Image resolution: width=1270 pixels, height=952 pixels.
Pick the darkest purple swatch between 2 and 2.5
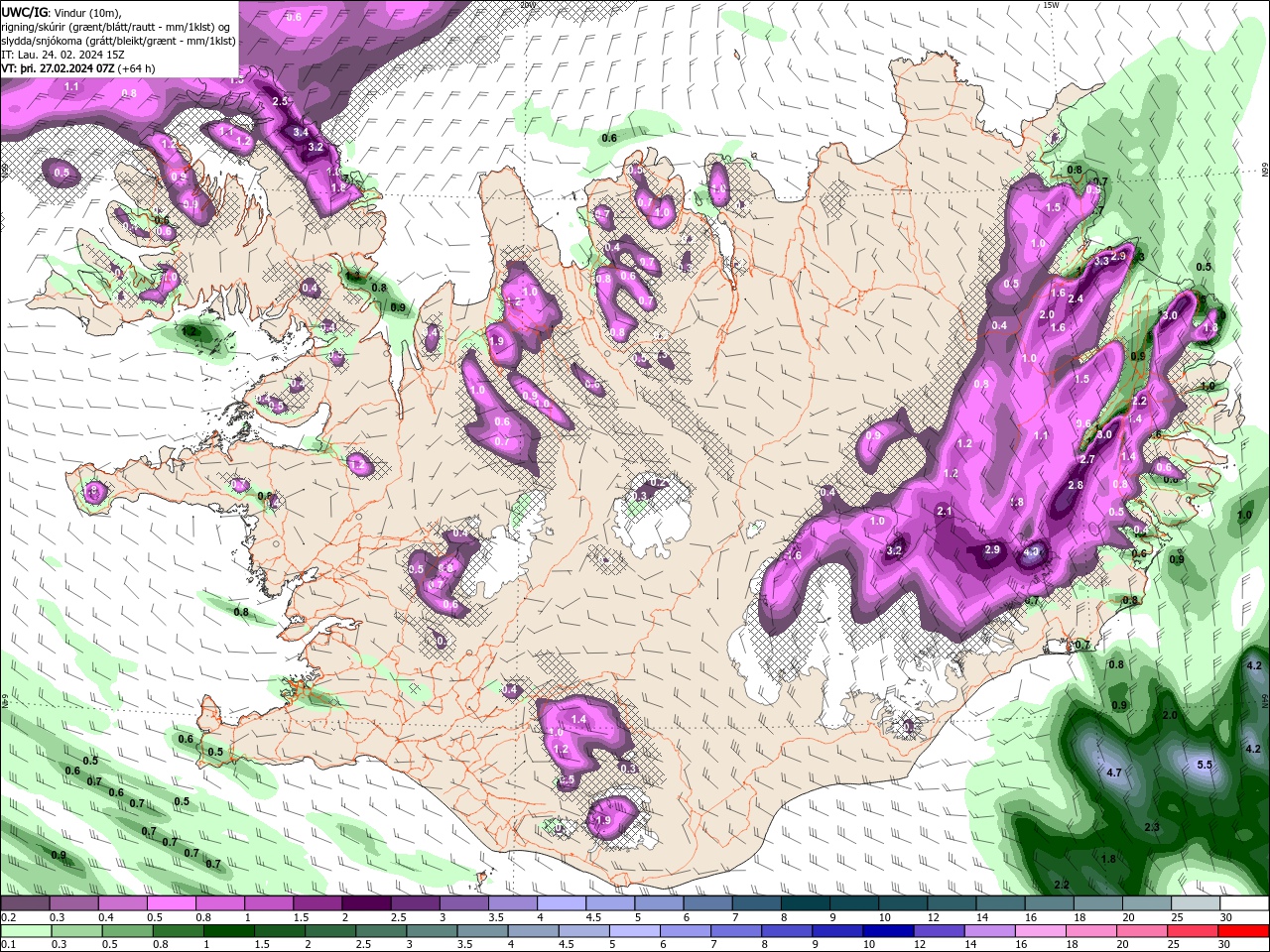coord(366,903)
